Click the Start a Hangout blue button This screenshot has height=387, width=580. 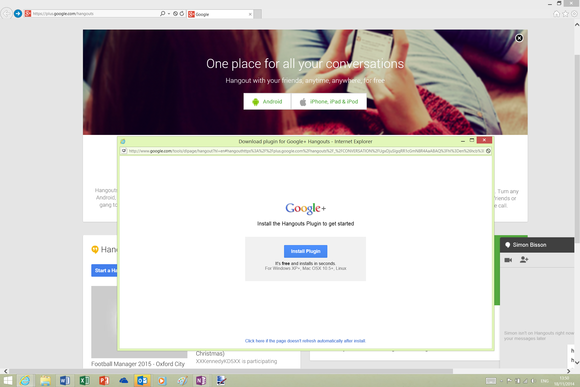click(x=105, y=270)
